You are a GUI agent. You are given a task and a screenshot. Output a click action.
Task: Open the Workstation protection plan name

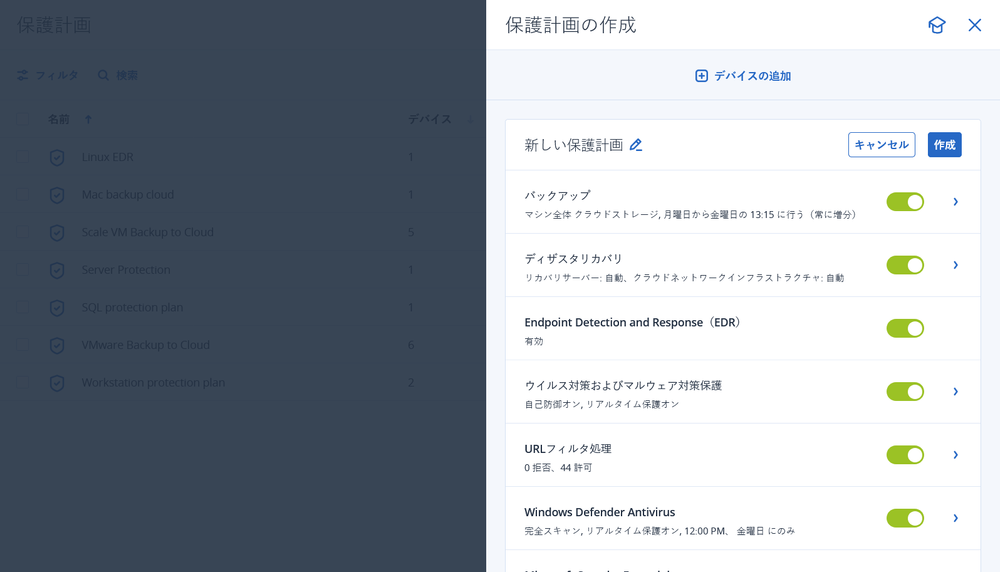click(153, 383)
